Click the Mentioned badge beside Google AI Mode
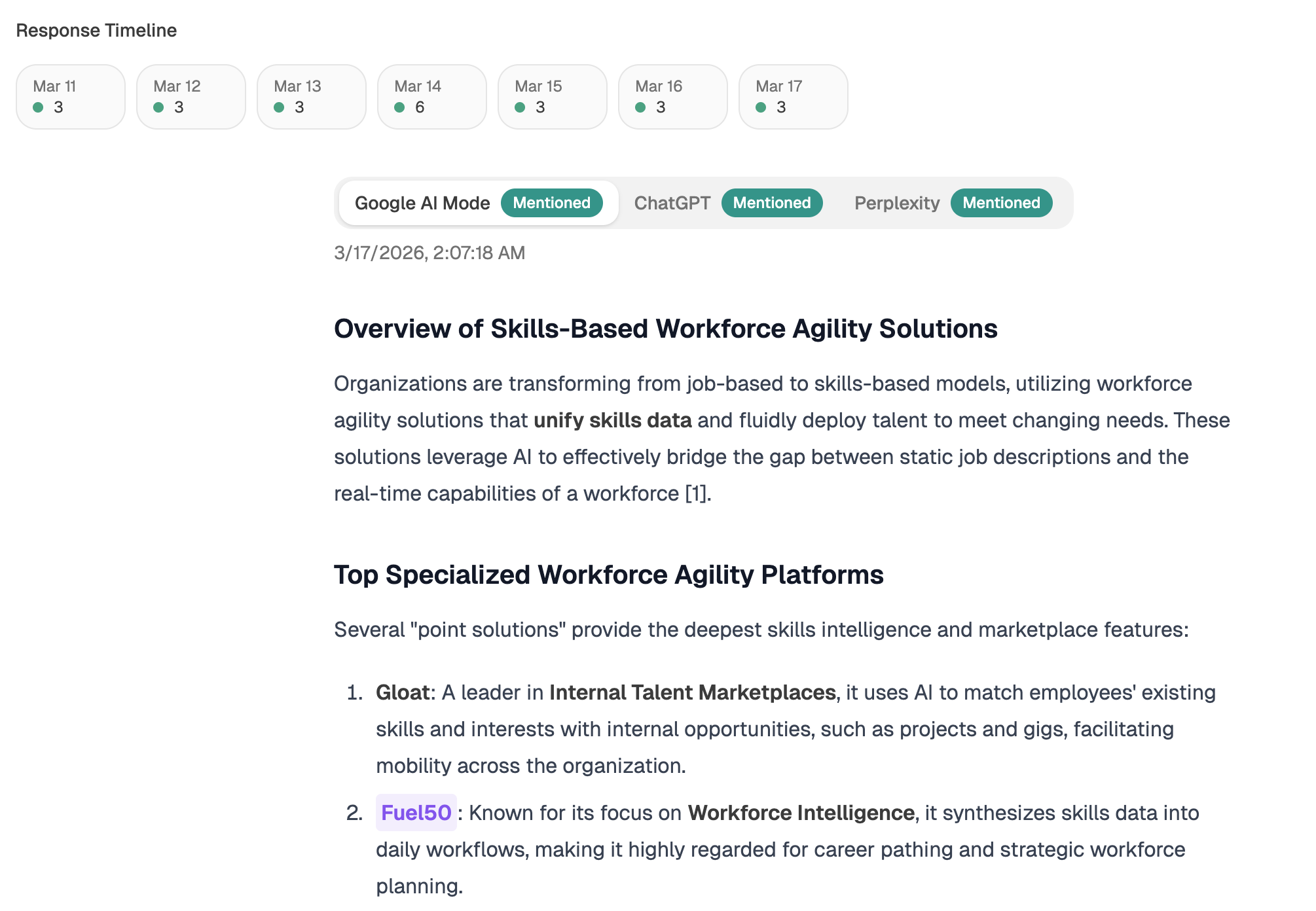 [x=551, y=203]
